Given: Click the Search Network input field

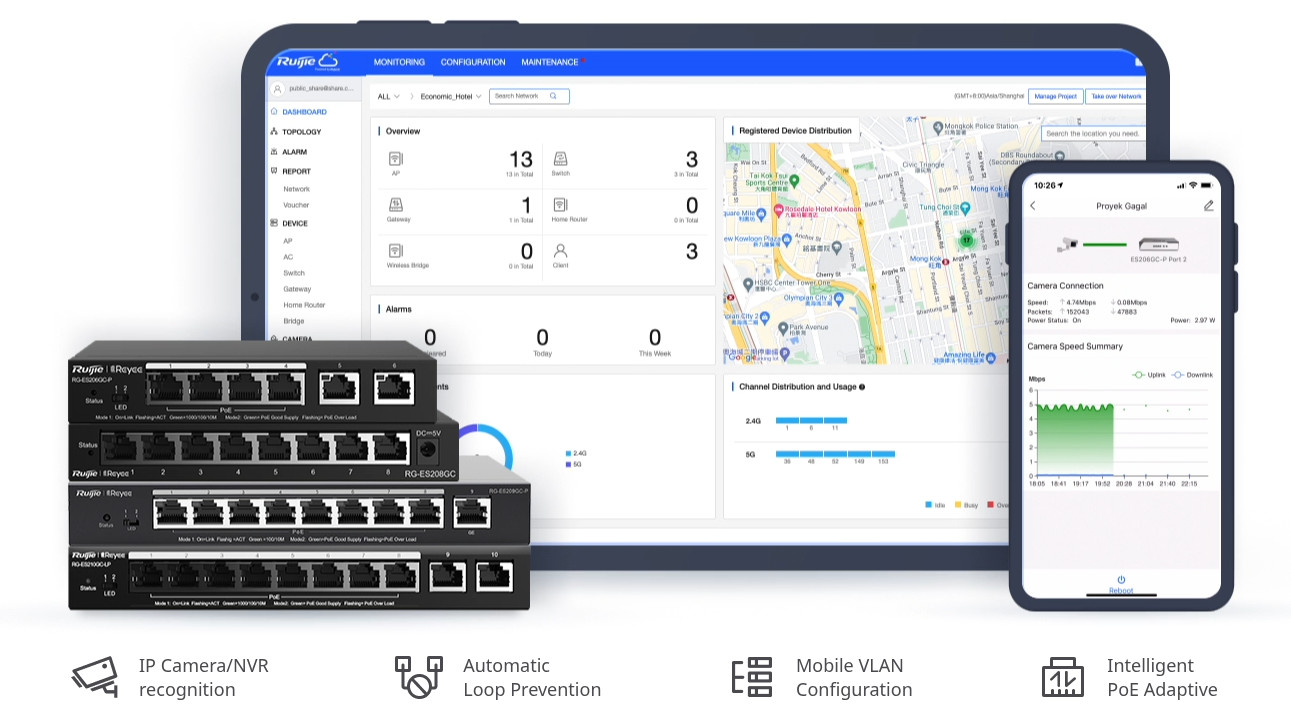Looking at the screenshot, I should (529, 96).
